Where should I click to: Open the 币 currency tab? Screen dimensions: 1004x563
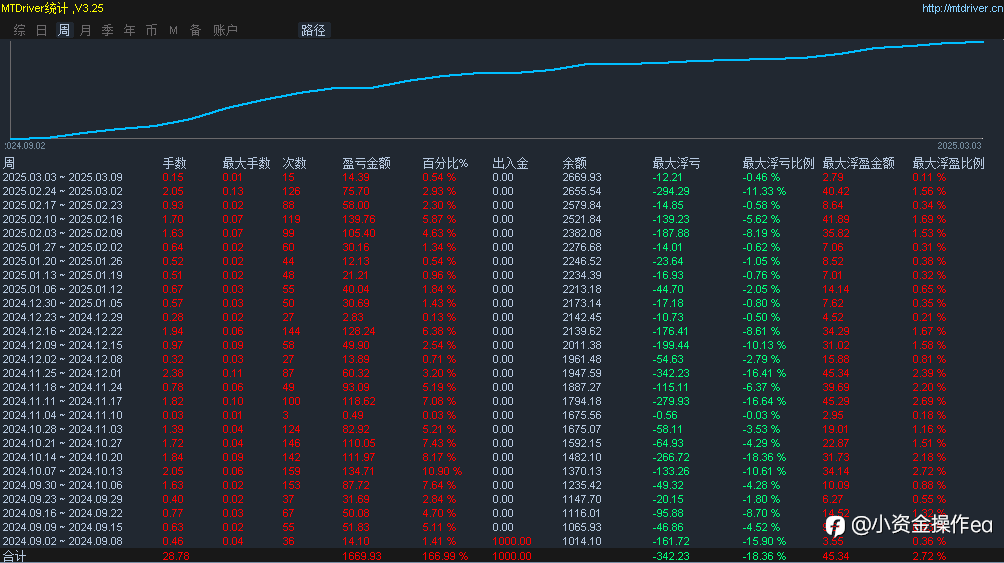151,30
